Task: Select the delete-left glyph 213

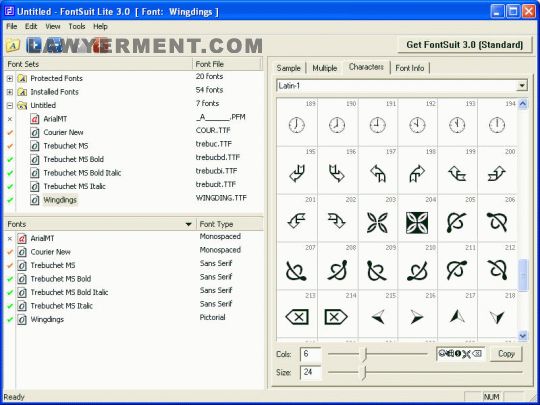Action: click(297, 317)
